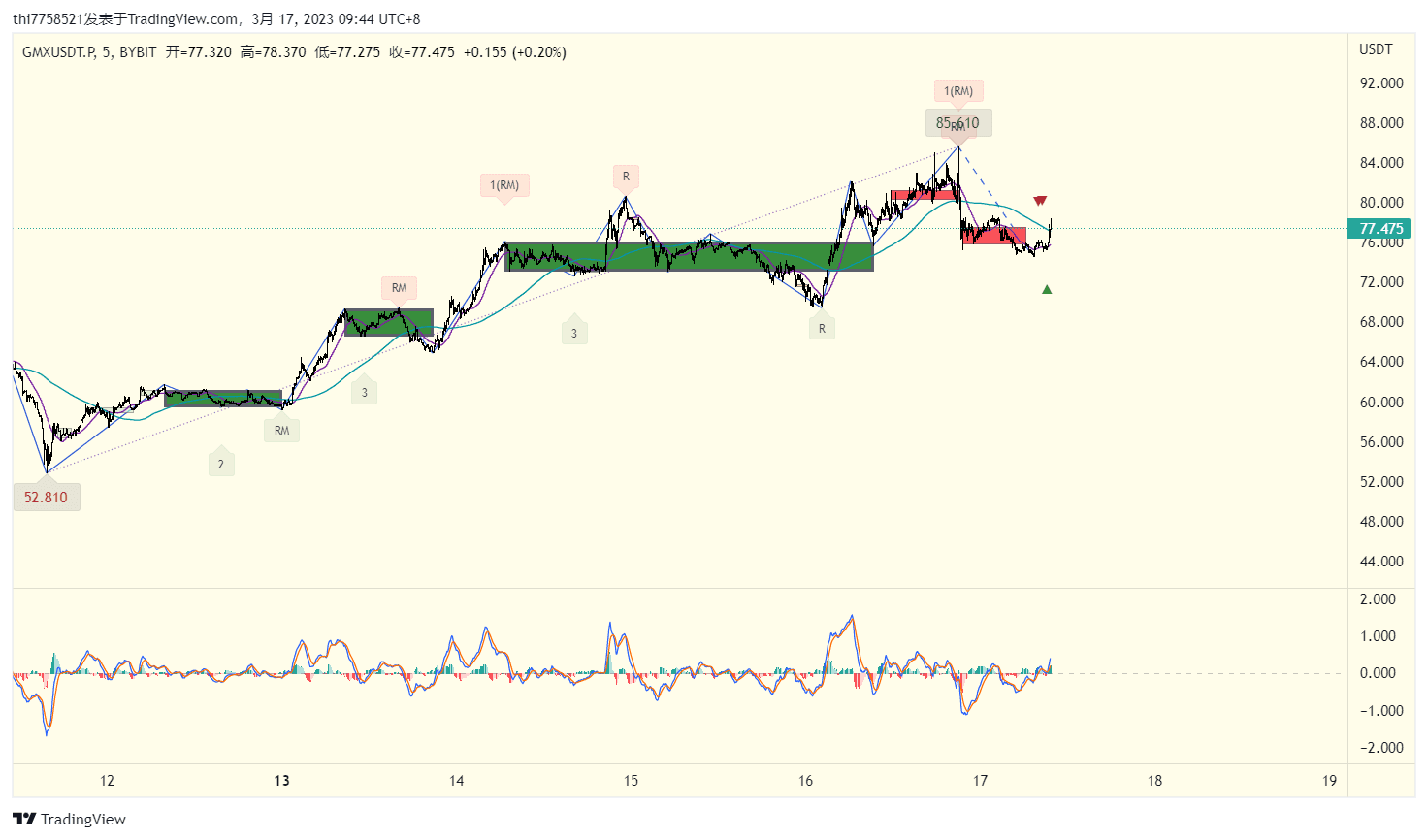This screenshot has width=1428, height=840.
Task: Click the green RM label below the first green box
Action: (281, 430)
